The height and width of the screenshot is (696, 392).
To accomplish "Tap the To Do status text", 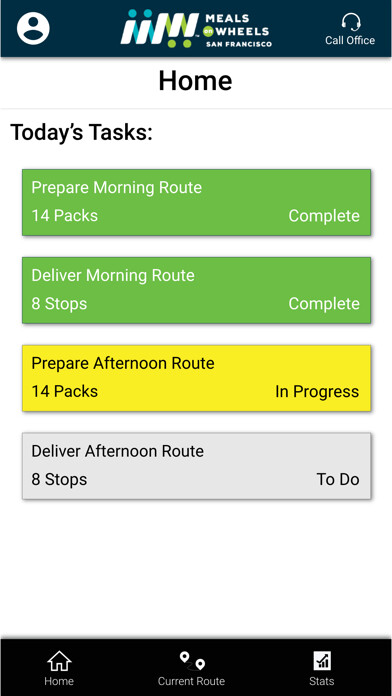I will coord(338,479).
